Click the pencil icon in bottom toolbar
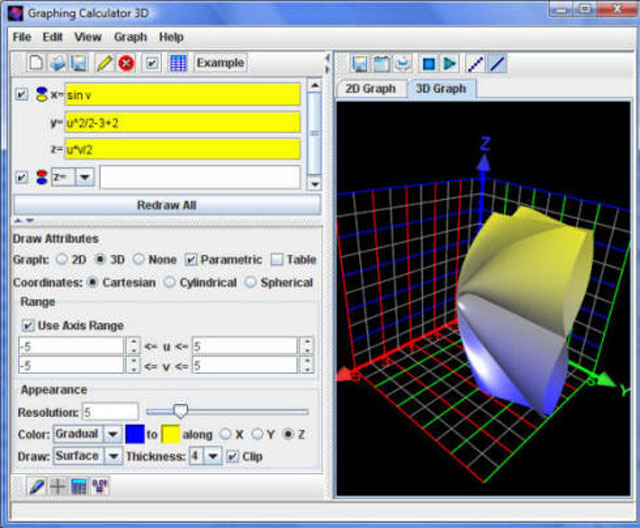 tap(36, 486)
